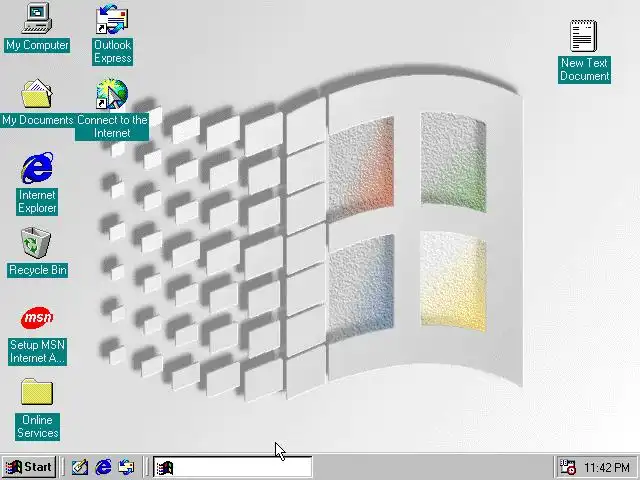
Task: Select the Online Services folder icon
Action: (x=37, y=392)
